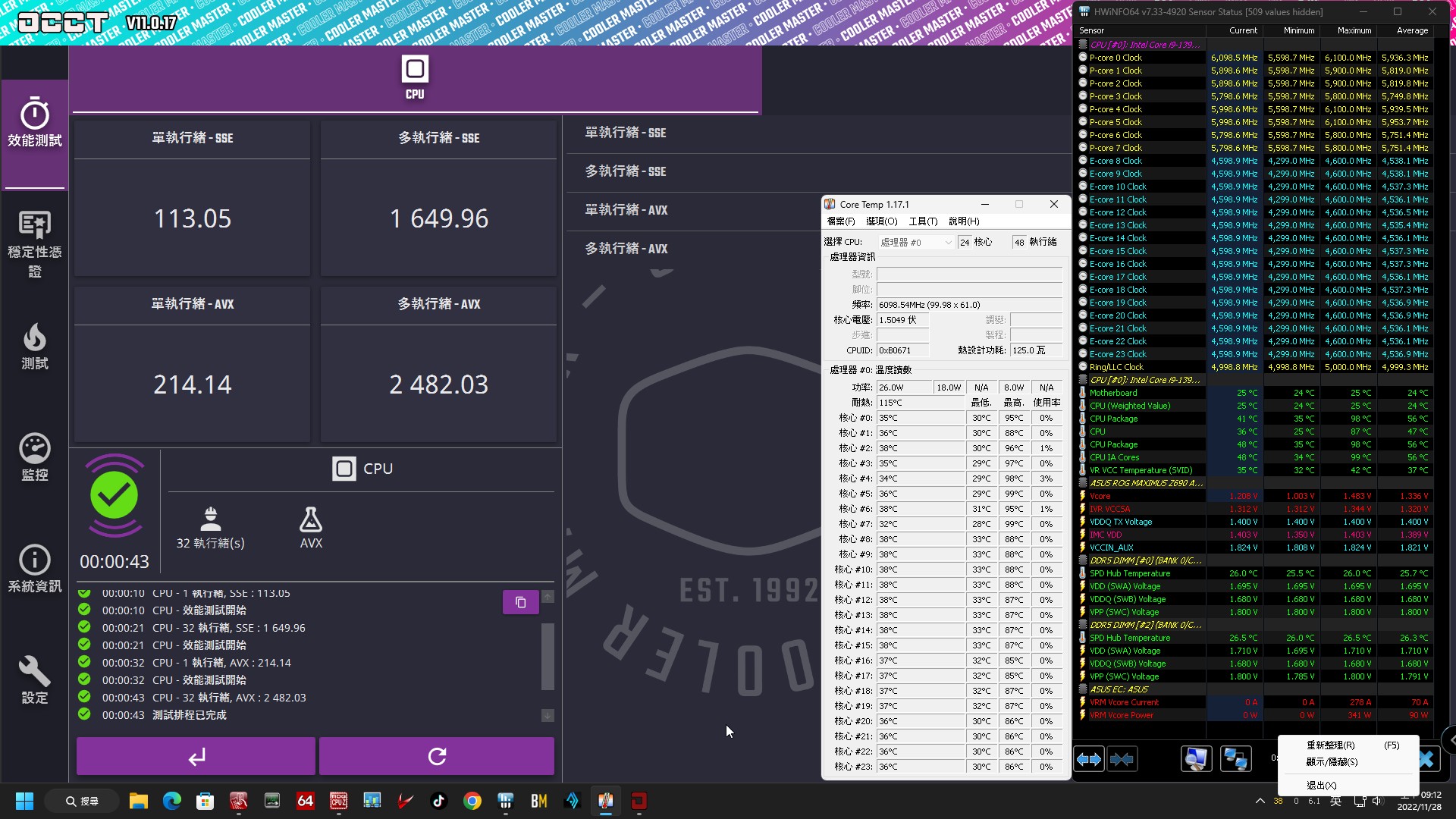Viewport: 1456px width, 819px height.
Task: Click the log scroll-up arrow
Action: 548,597
